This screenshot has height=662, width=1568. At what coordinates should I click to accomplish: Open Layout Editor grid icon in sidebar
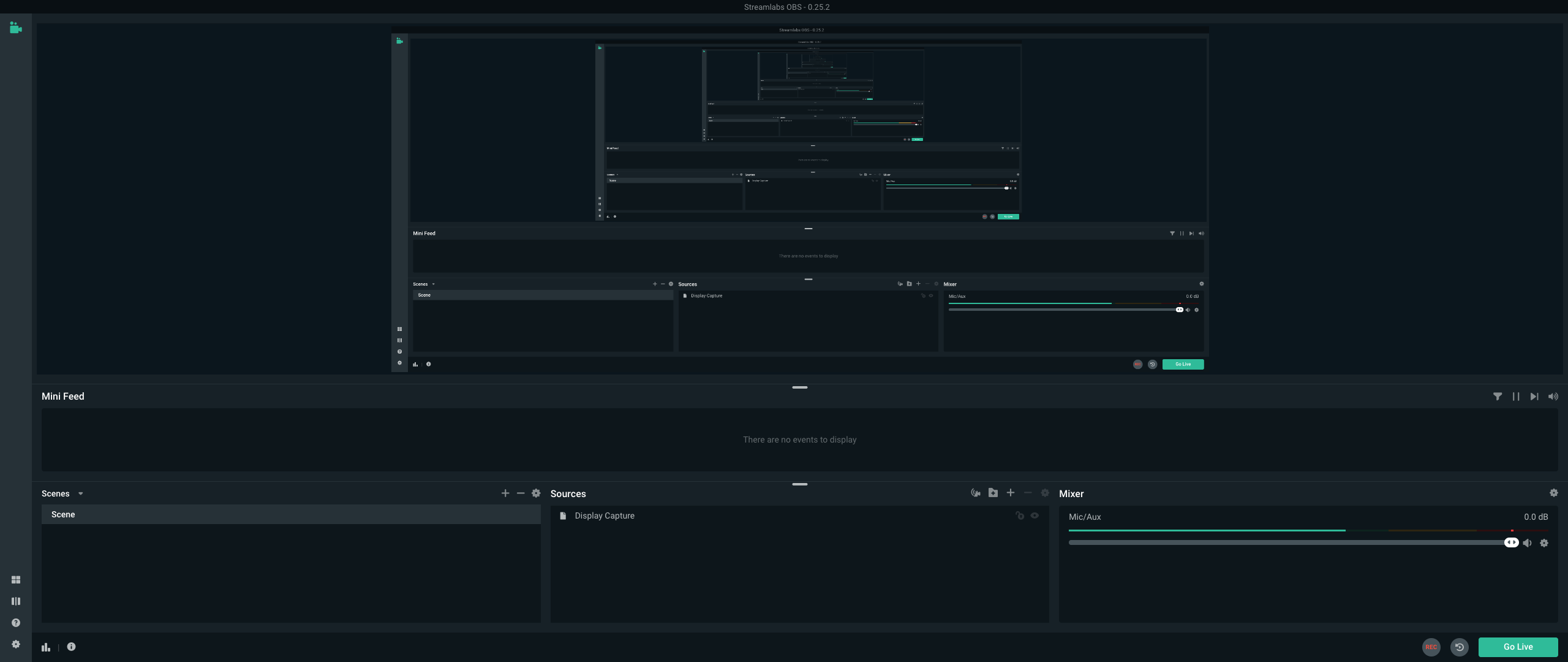[16, 580]
